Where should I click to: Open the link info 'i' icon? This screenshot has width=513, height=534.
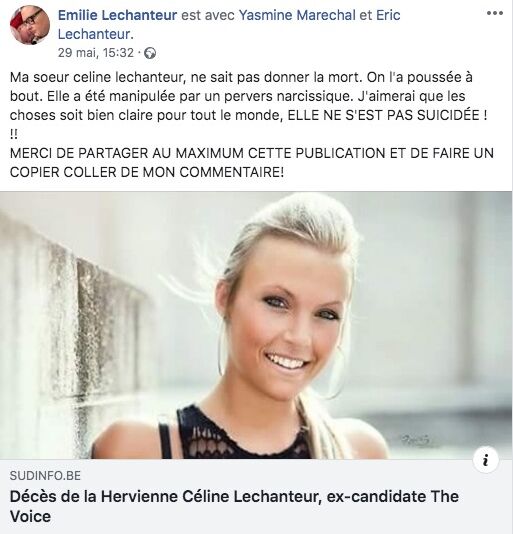pos(486,460)
